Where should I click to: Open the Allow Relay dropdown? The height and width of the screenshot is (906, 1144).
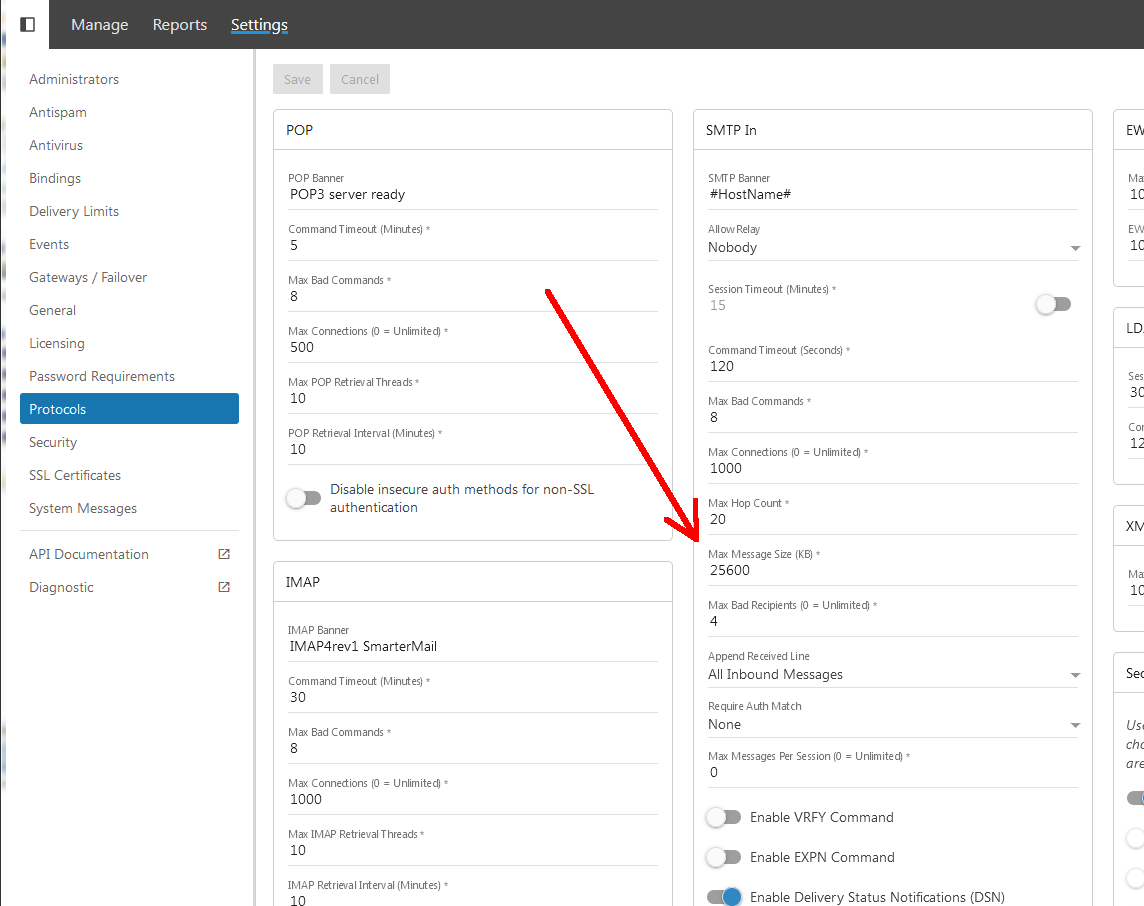tap(892, 247)
